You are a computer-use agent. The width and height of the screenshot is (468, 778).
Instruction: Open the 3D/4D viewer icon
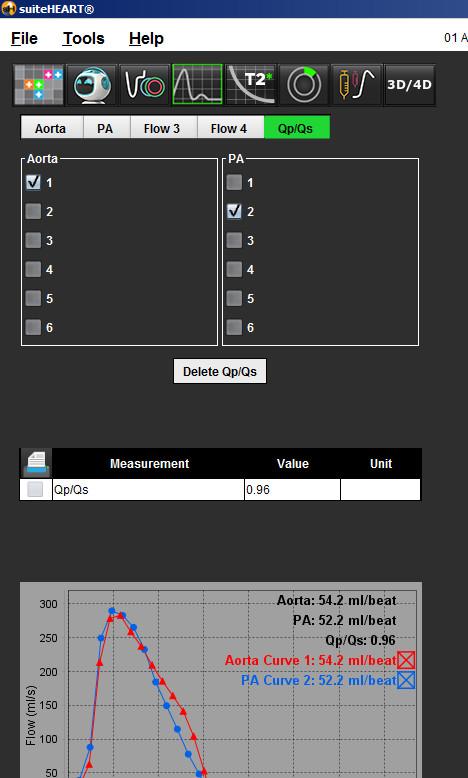pyautogui.click(x=409, y=85)
